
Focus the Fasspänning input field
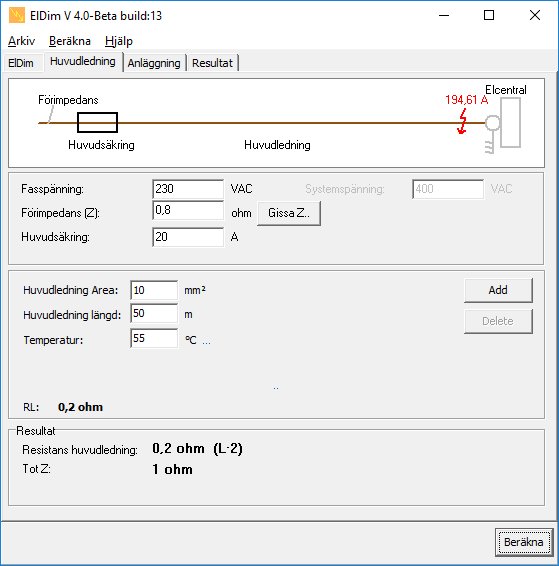pyautogui.click(x=188, y=189)
